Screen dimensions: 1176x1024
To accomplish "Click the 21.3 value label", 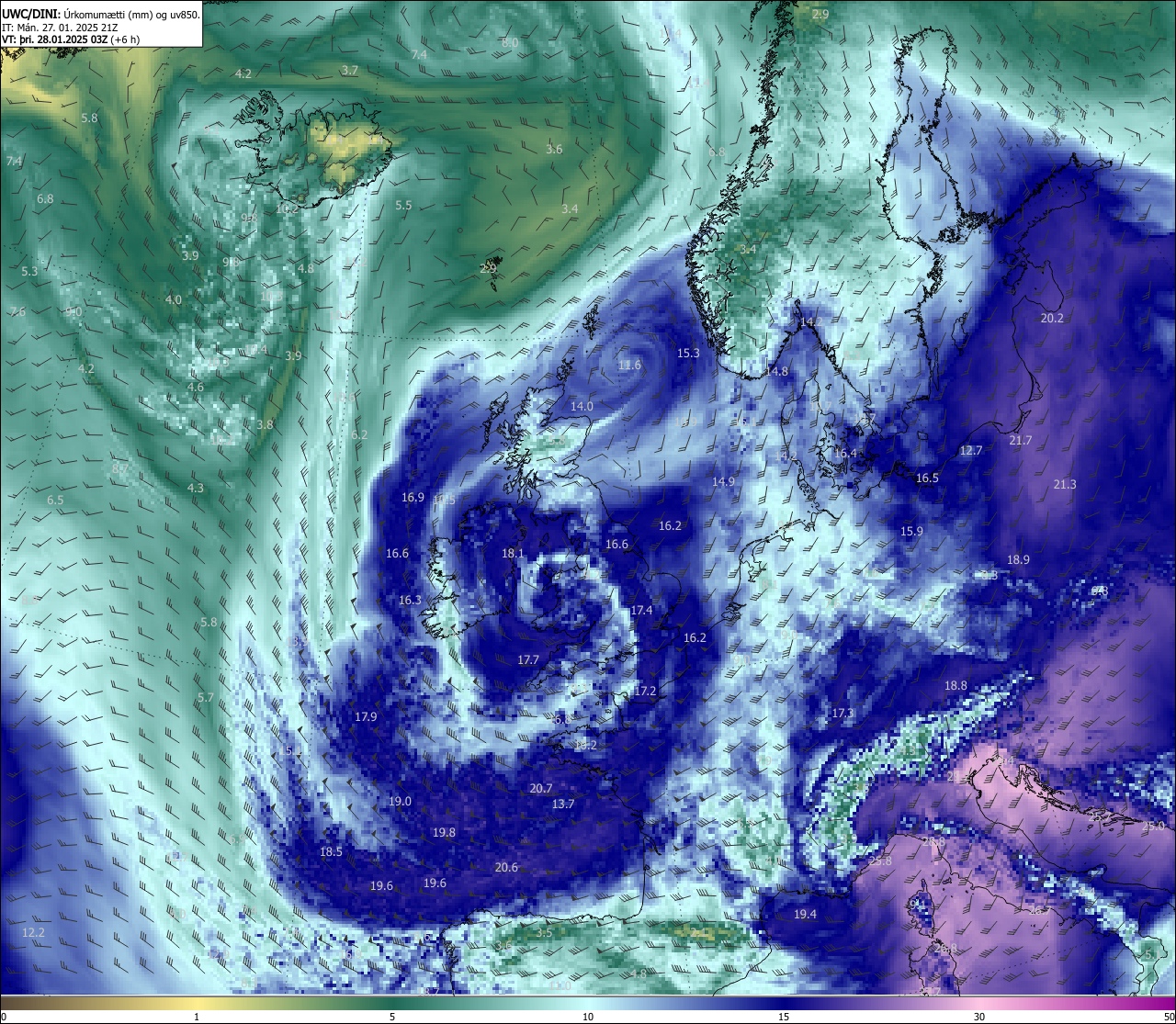I will (x=1065, y=484).
